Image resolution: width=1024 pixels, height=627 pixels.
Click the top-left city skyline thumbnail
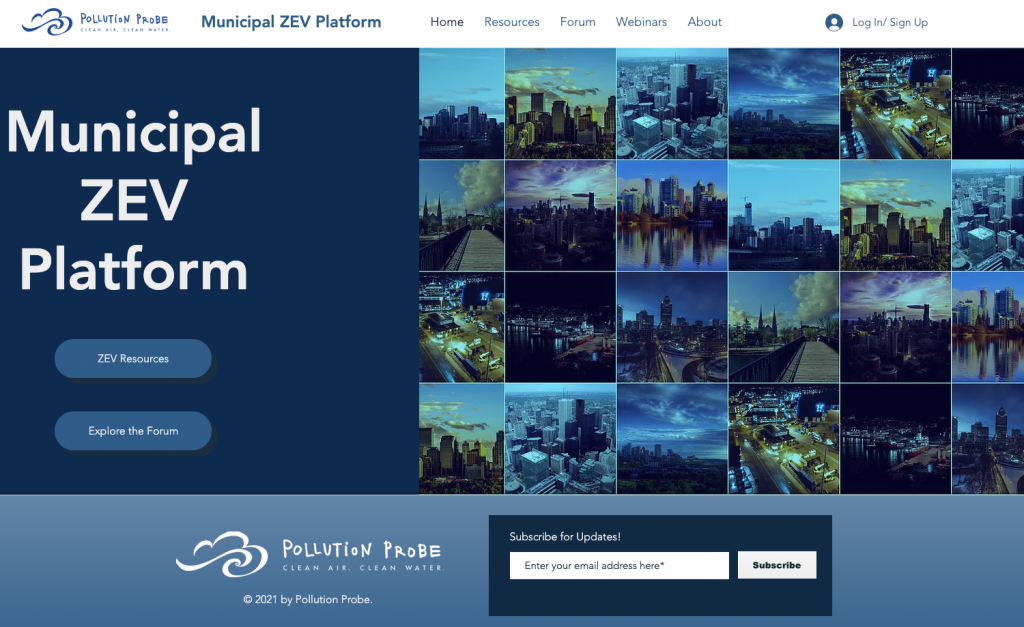[x=461, y=104]
